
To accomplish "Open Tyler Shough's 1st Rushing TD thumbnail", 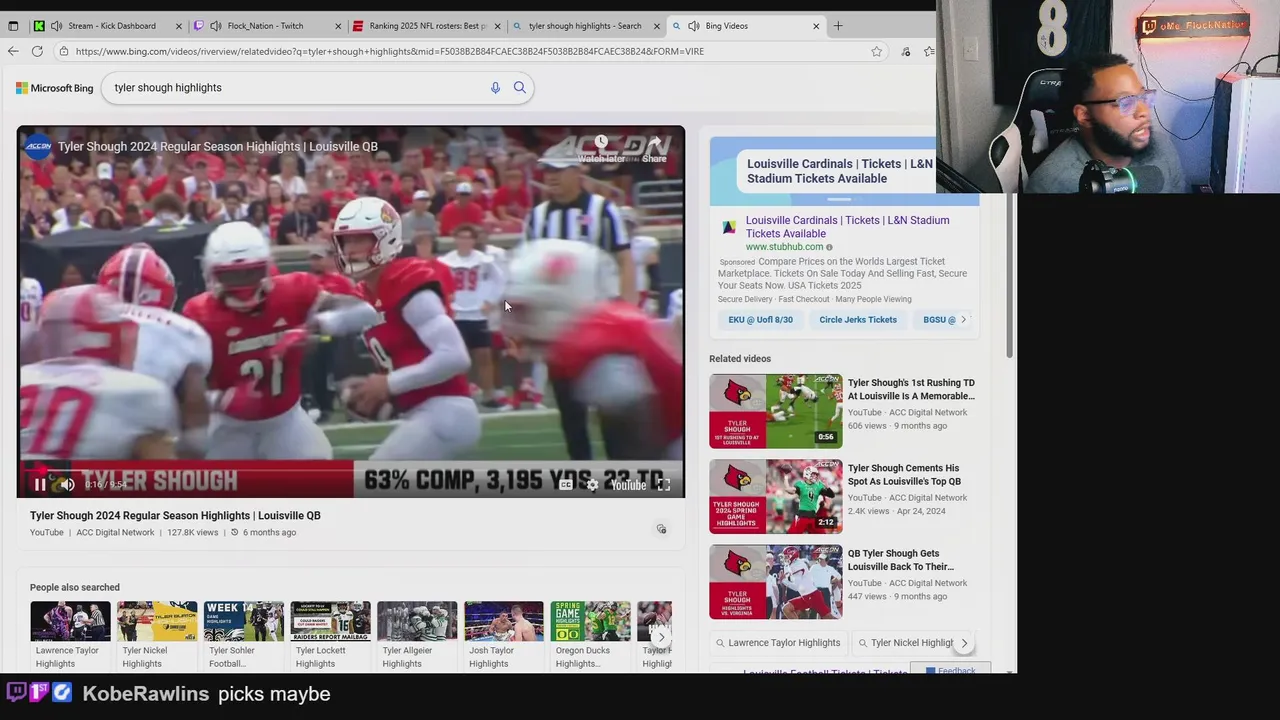I will tap(776, 411).
